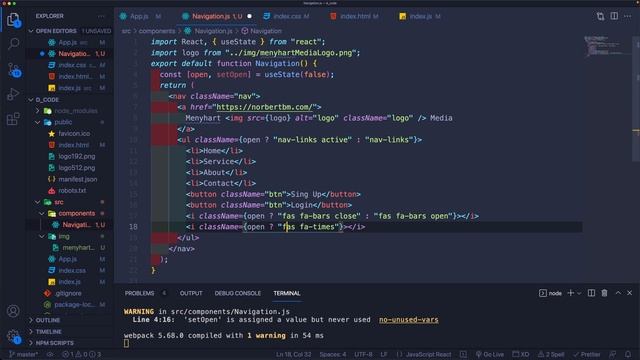The height and width of the screenshot is (360, 640).
Task: Click the new terminal plus icon
Action: click(x=571, y=293)
